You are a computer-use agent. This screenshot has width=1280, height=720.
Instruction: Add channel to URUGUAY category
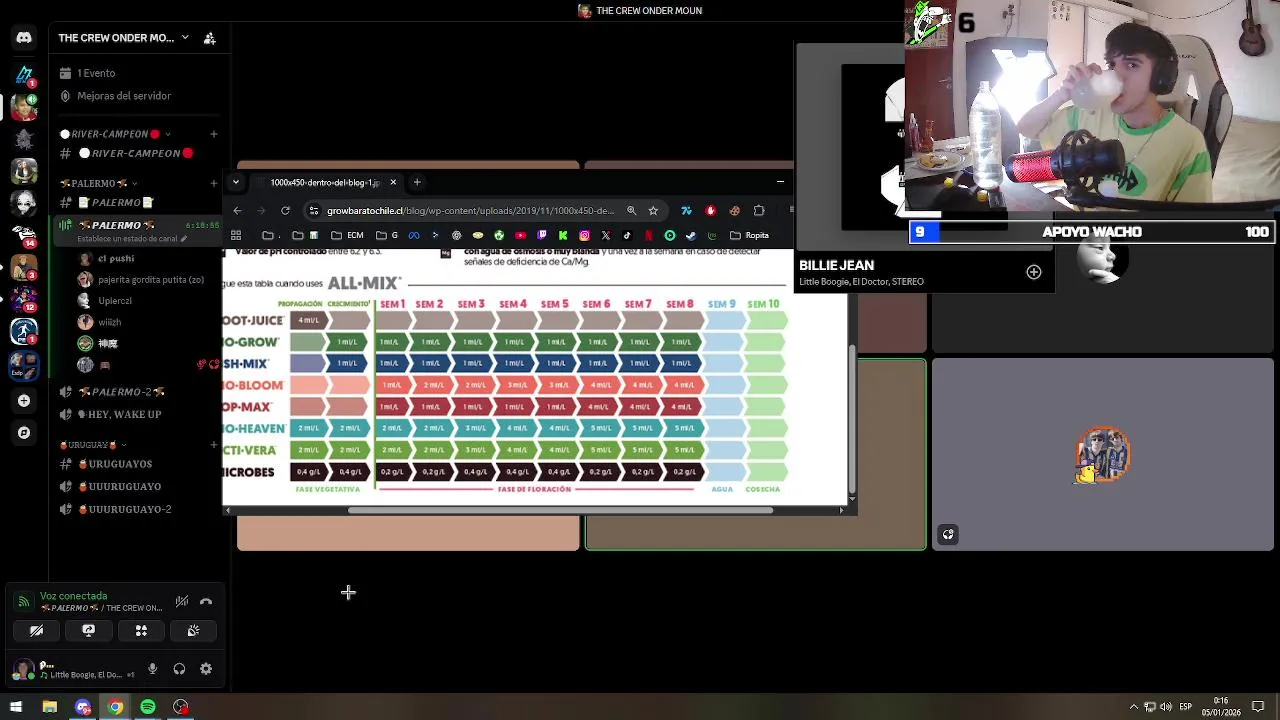coord(214,445)
